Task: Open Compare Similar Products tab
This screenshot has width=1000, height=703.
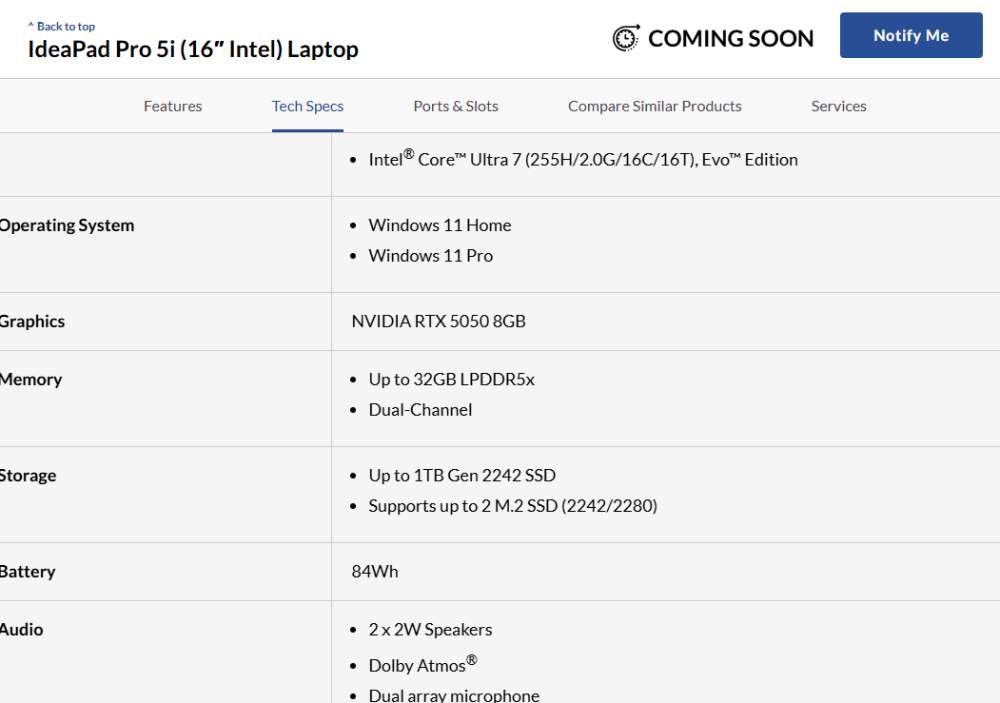Action: [654, 106]
